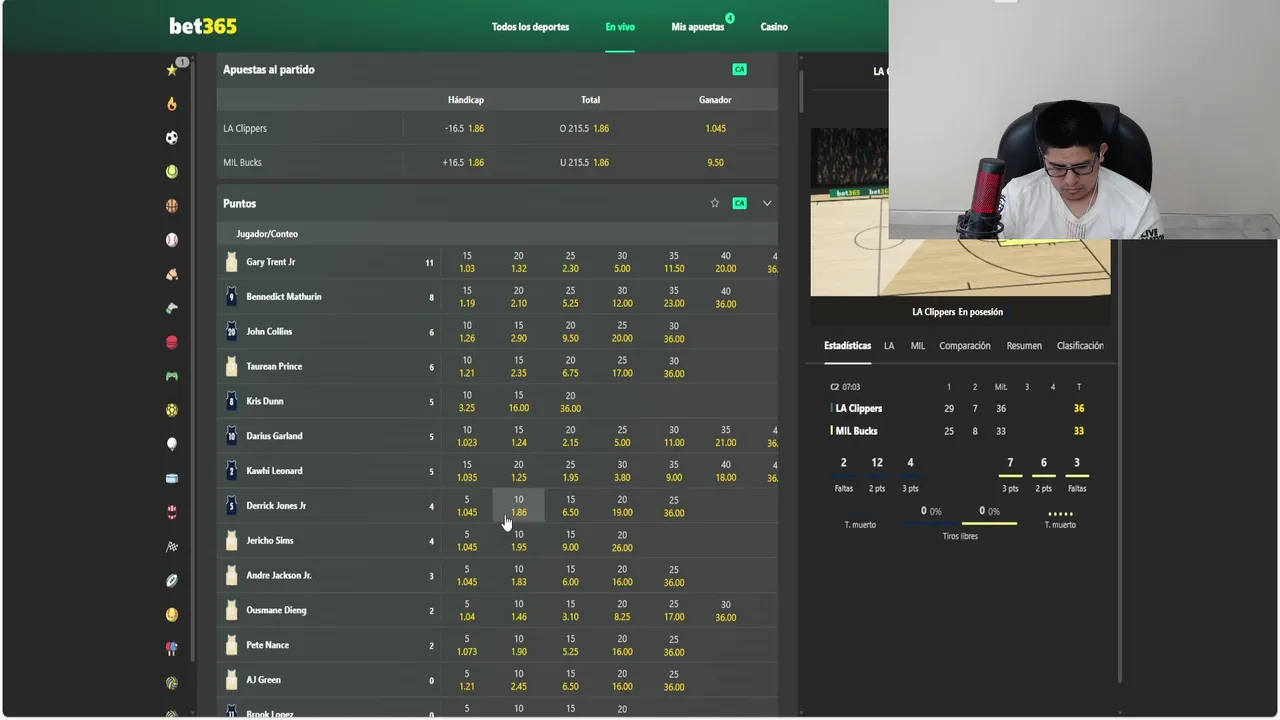The height and width of the screenshot is (720, 1280).
Task: Click the MIL Bucks scoreboard row
Action: (958, 431)
